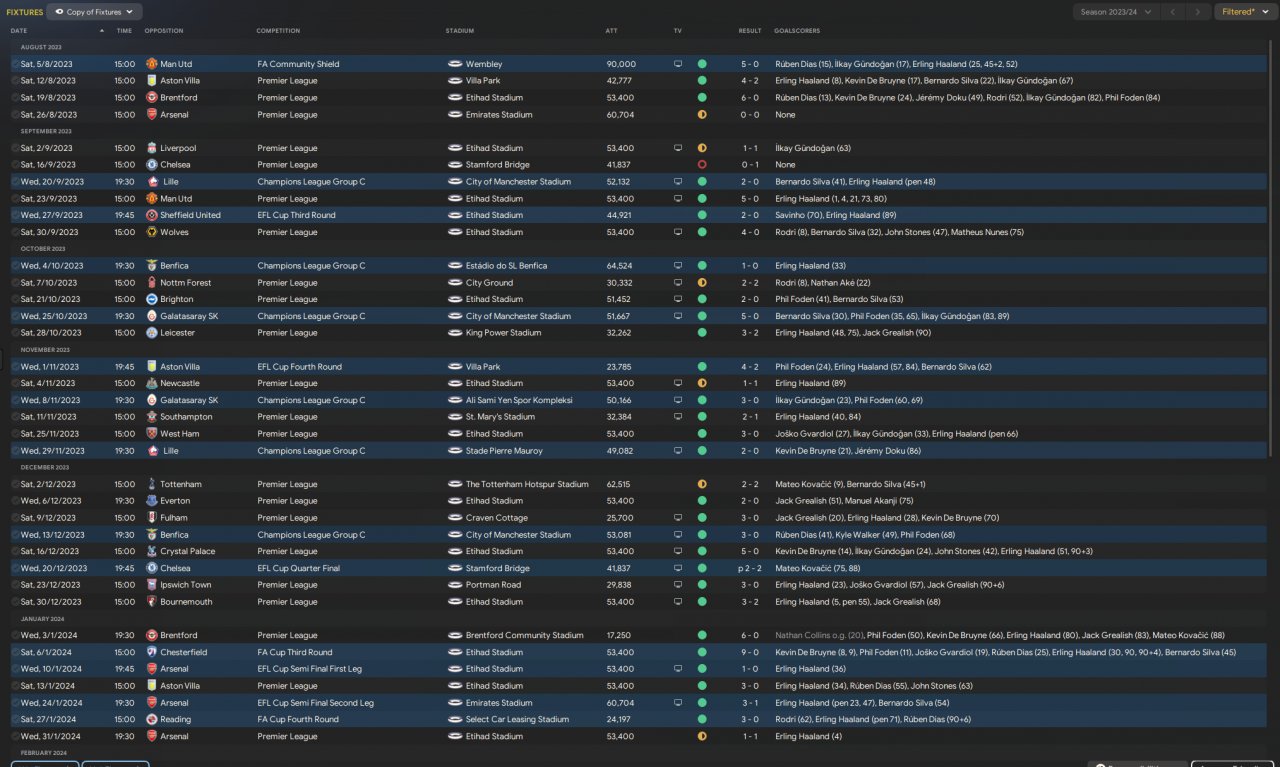The image size is (1280, 767).
Task: Click the TV icon in the FA Community Shield row
Action: (678, 64)
